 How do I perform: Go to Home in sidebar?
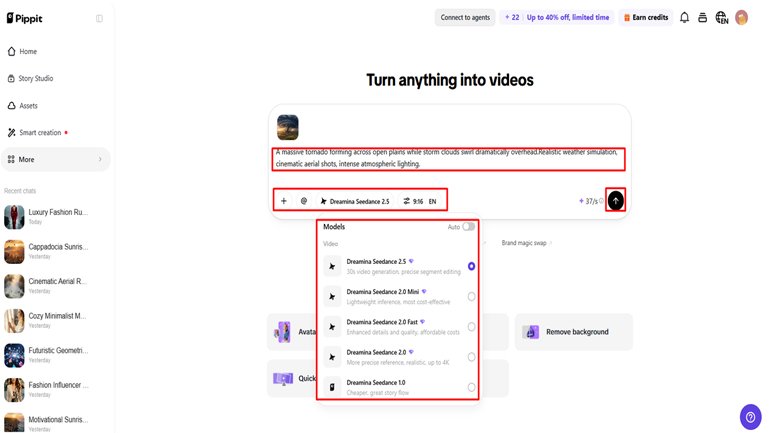pos(23,52)
